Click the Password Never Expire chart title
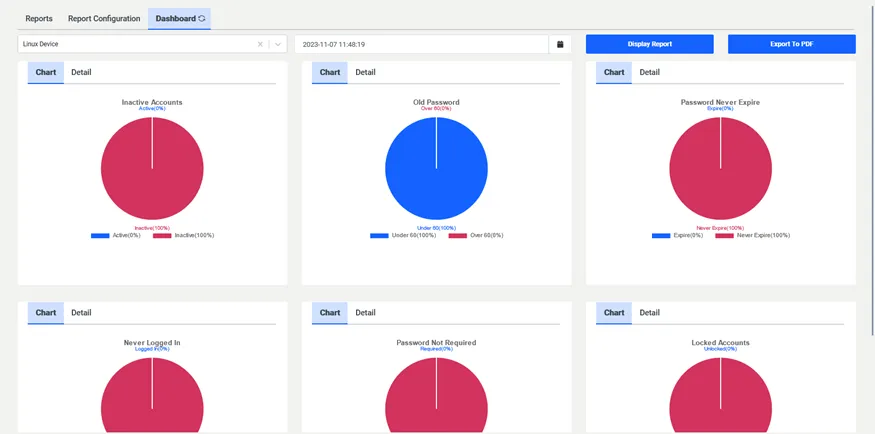 [x=720, y=102]
